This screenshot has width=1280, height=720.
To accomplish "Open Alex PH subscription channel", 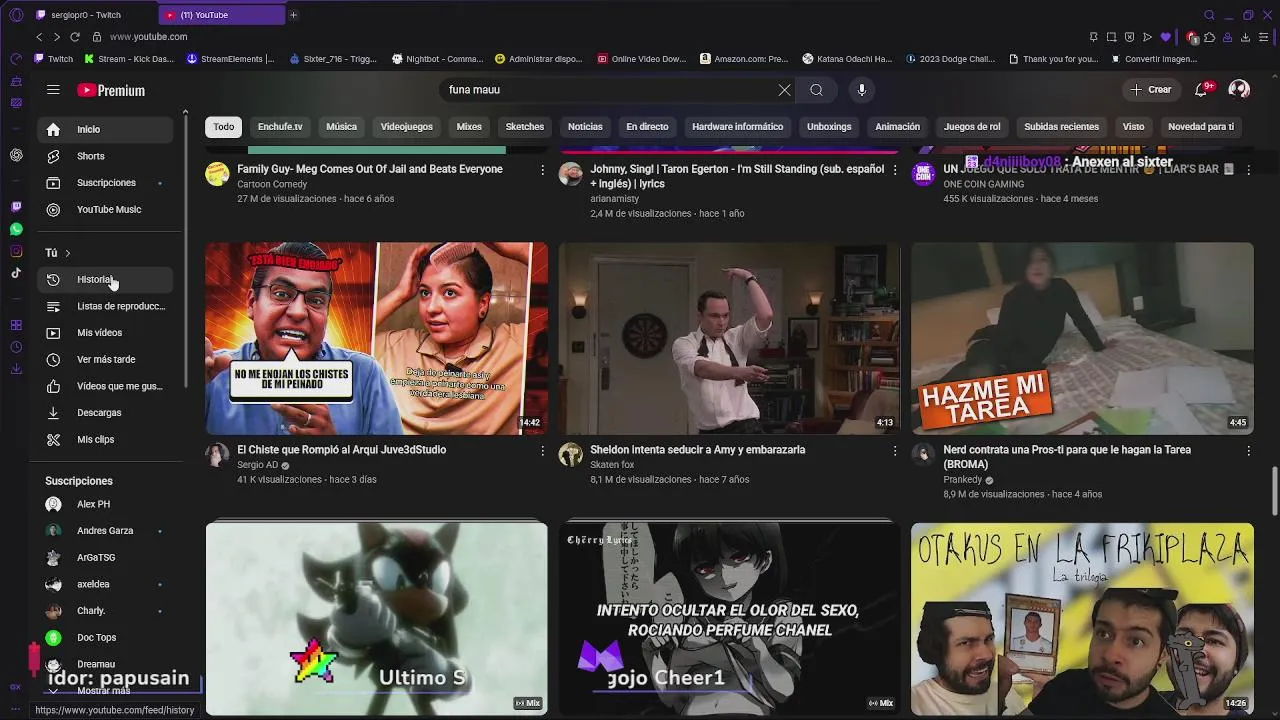I will pos(105,504).
